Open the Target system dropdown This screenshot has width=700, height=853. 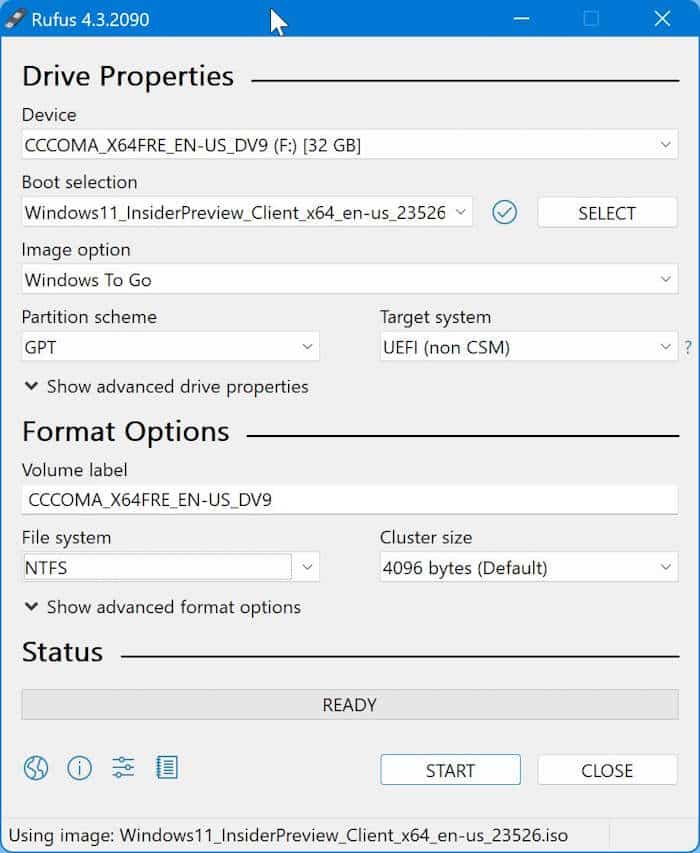[x=528, y=347]
